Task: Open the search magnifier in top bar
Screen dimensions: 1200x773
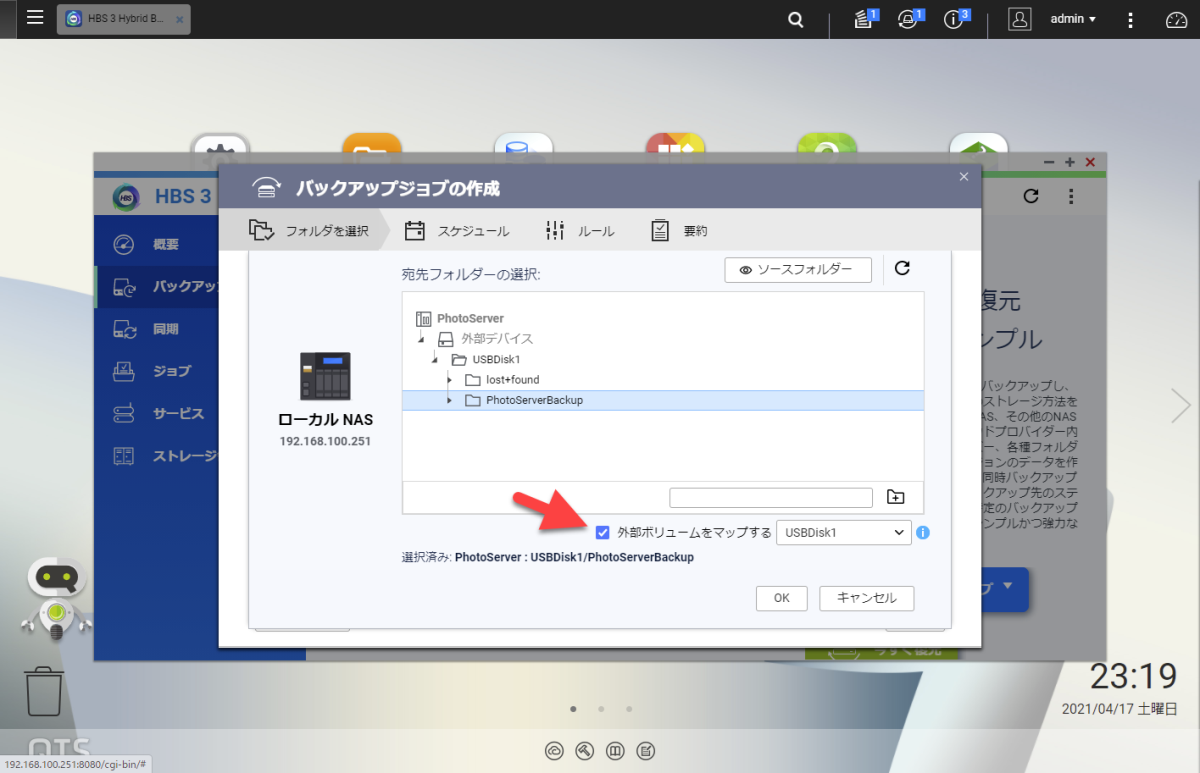Action: [795, 19]
